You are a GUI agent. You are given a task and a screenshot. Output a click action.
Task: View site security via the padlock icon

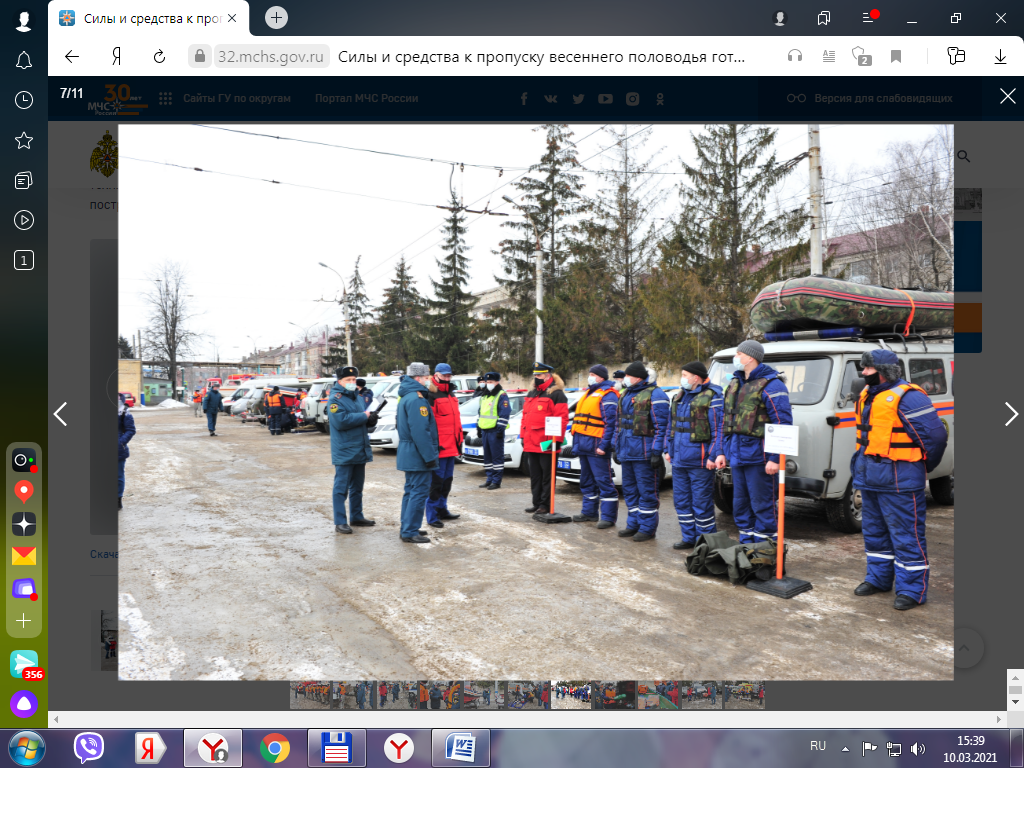click(x=200, y=56)
